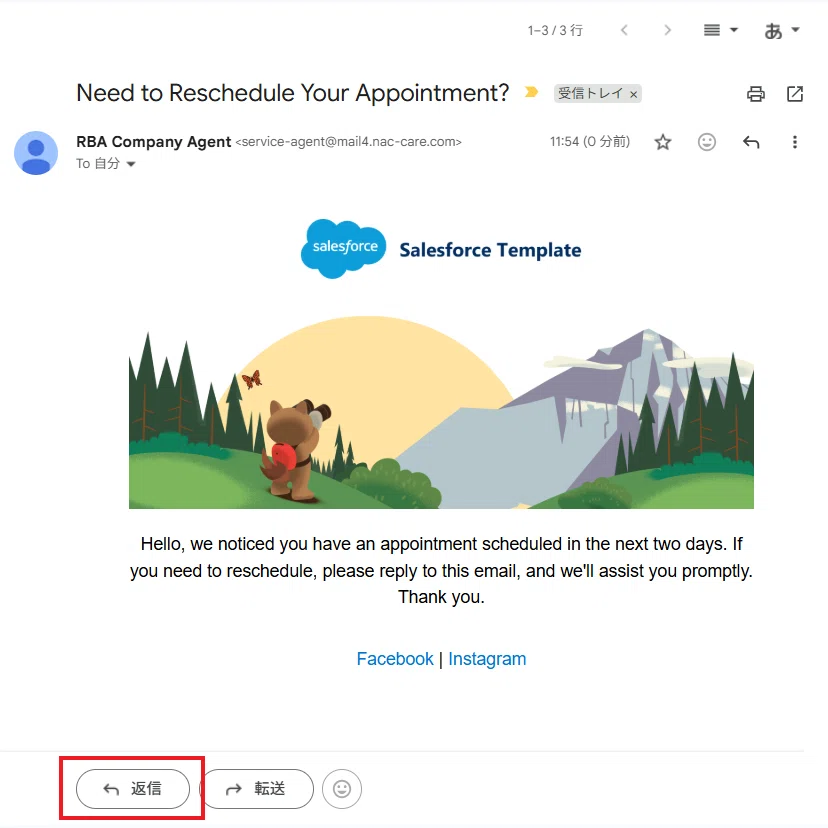Click the 返信 reply button
Viewport: 828px width, 828px height.
pyautogui.click(x=133, y=788)
